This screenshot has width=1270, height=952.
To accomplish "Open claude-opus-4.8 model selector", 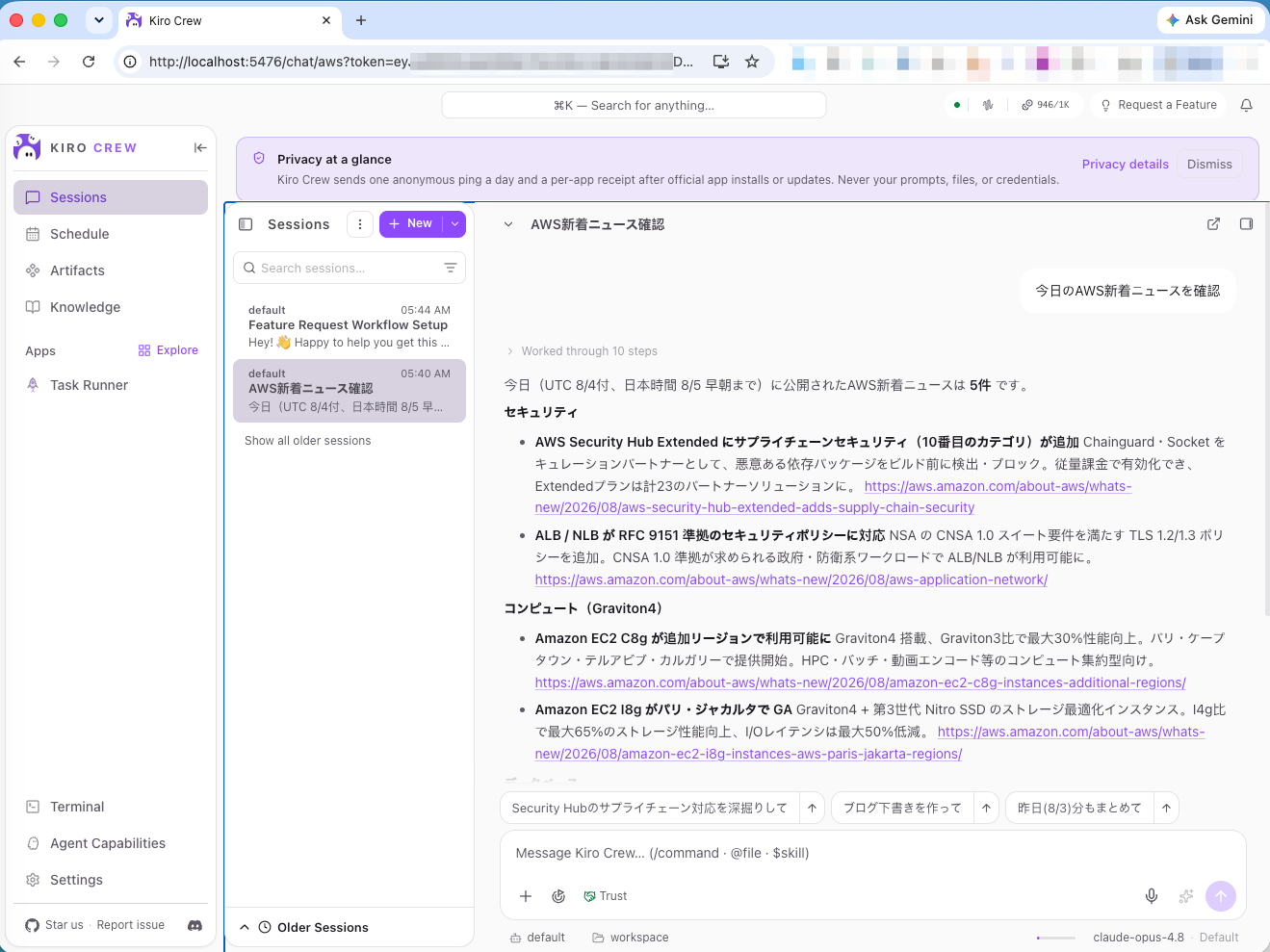I will tap(1138, 938).
